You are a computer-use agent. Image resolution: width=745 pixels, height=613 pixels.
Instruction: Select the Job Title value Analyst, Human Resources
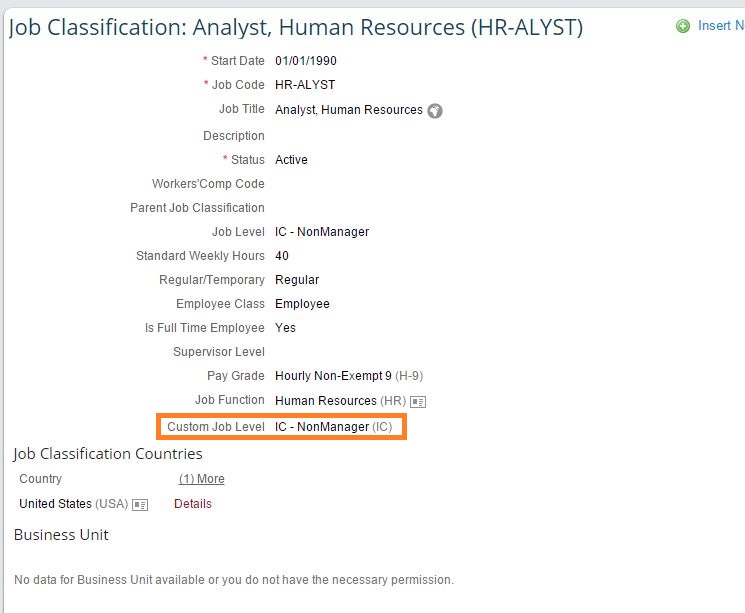349,110
